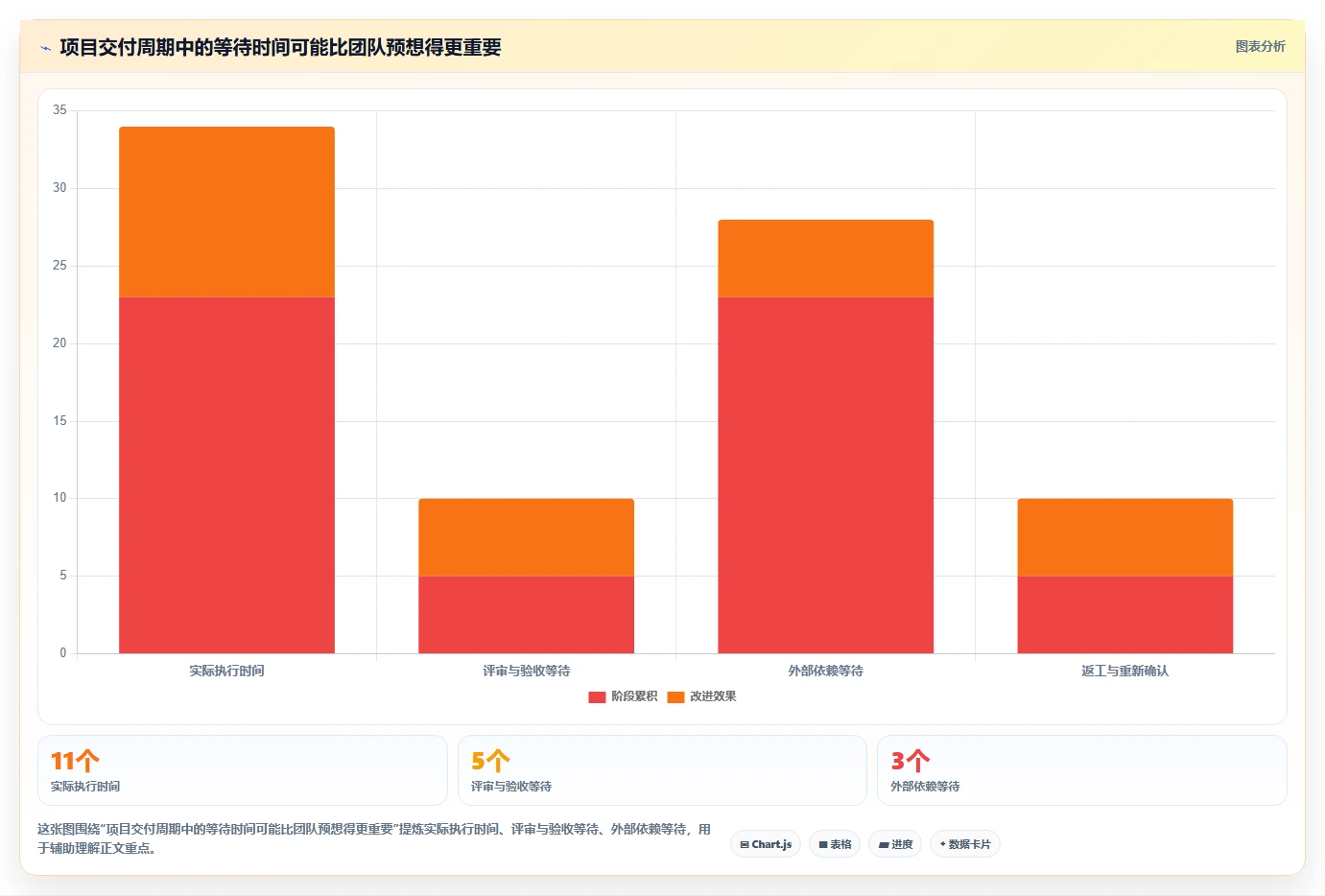Click the lightning icon beside the title

coord(45,48)
